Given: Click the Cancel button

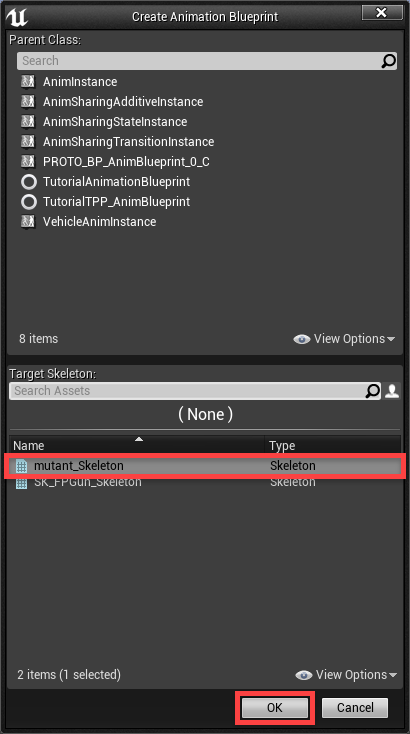Looking at the screenshot, I should coord(355,707).
